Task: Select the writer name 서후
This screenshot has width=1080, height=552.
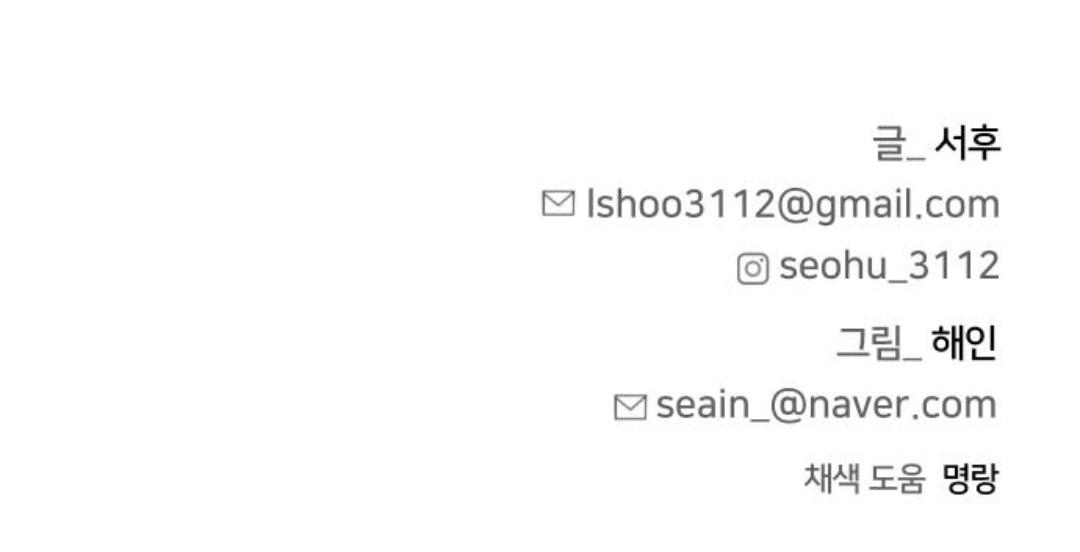Action: pyautogui.click(x=967, y=143)
